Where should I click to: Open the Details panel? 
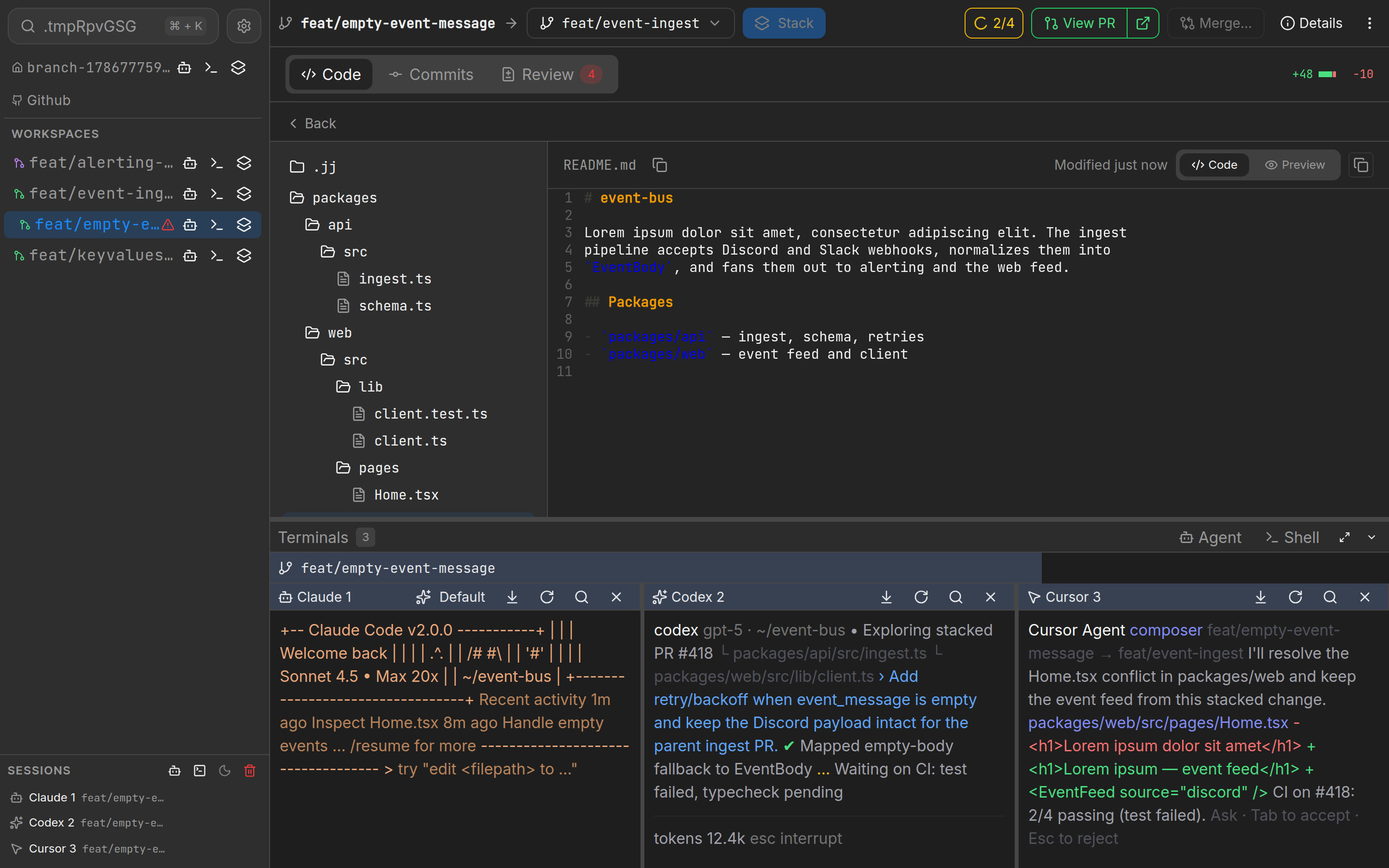1311,24
